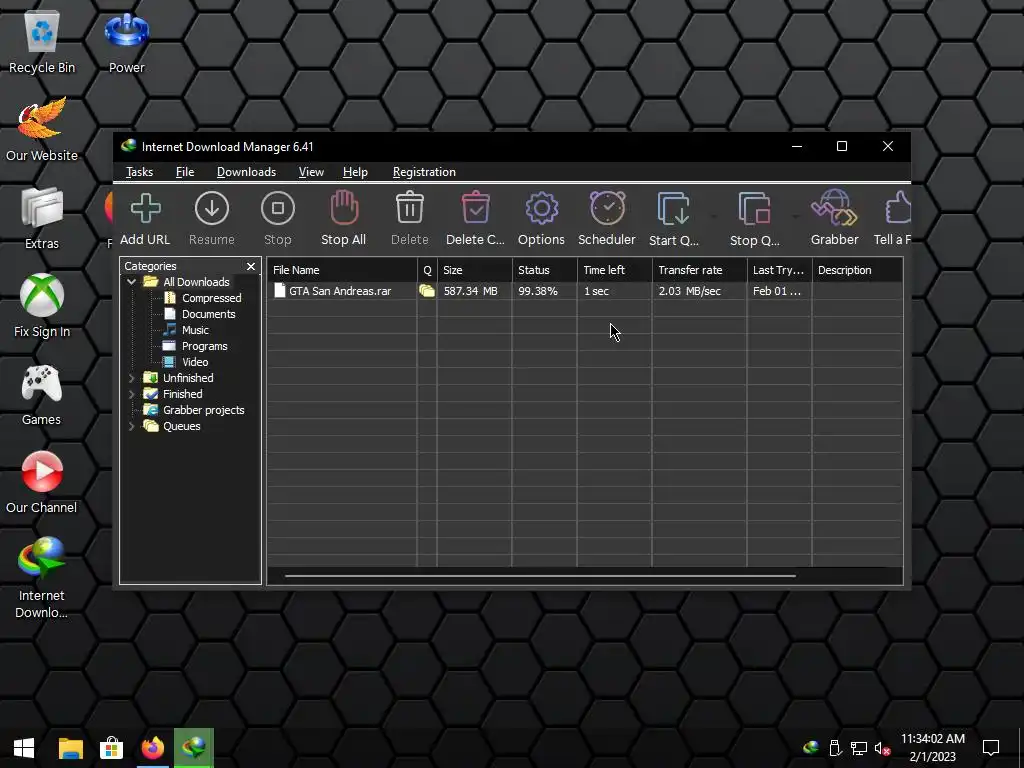Open Options with the gear icon
The image size is (1024, 768).
click(x=541, y=209)
